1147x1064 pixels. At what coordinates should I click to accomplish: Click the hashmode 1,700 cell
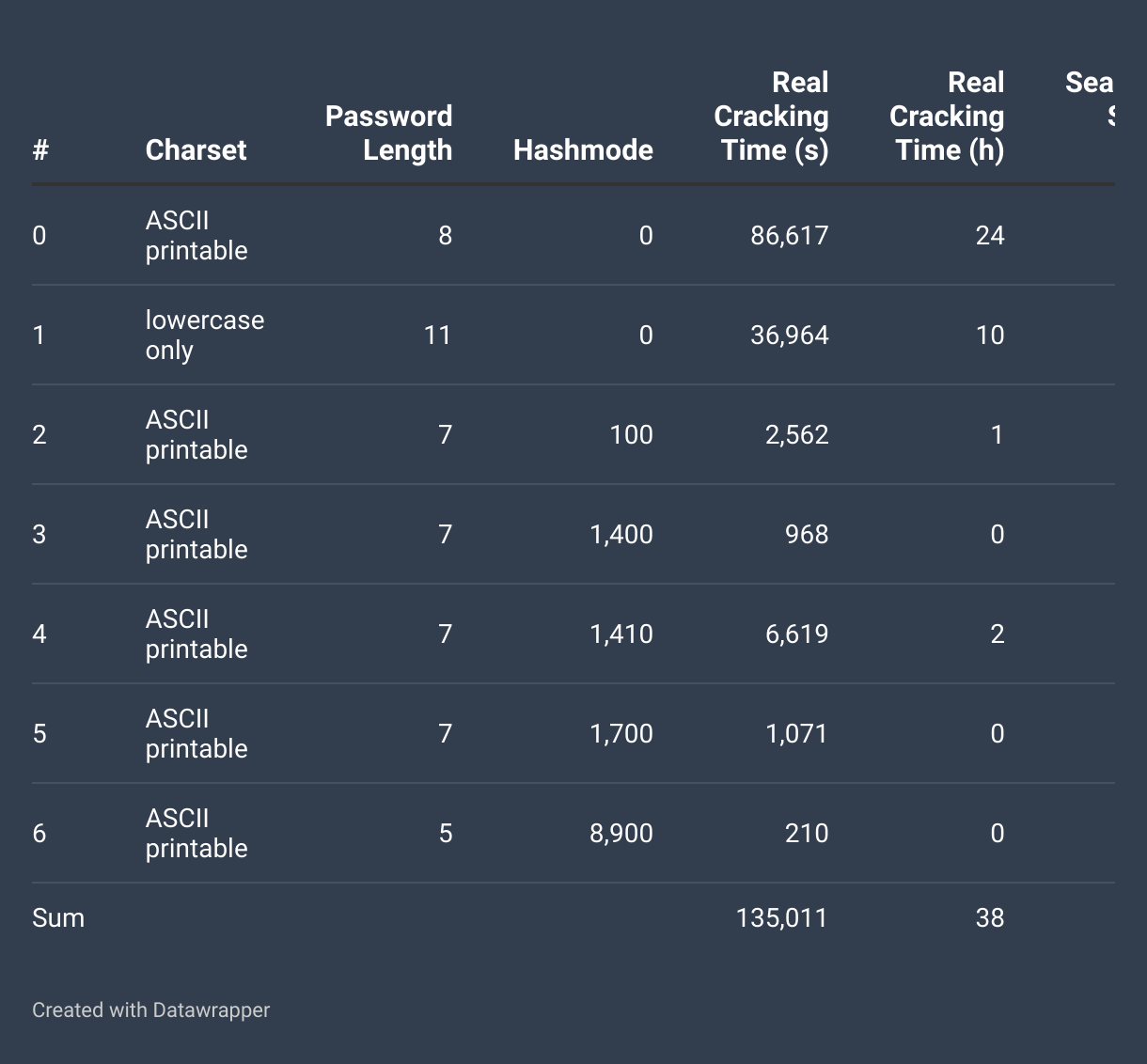click(x=621, y=733)
